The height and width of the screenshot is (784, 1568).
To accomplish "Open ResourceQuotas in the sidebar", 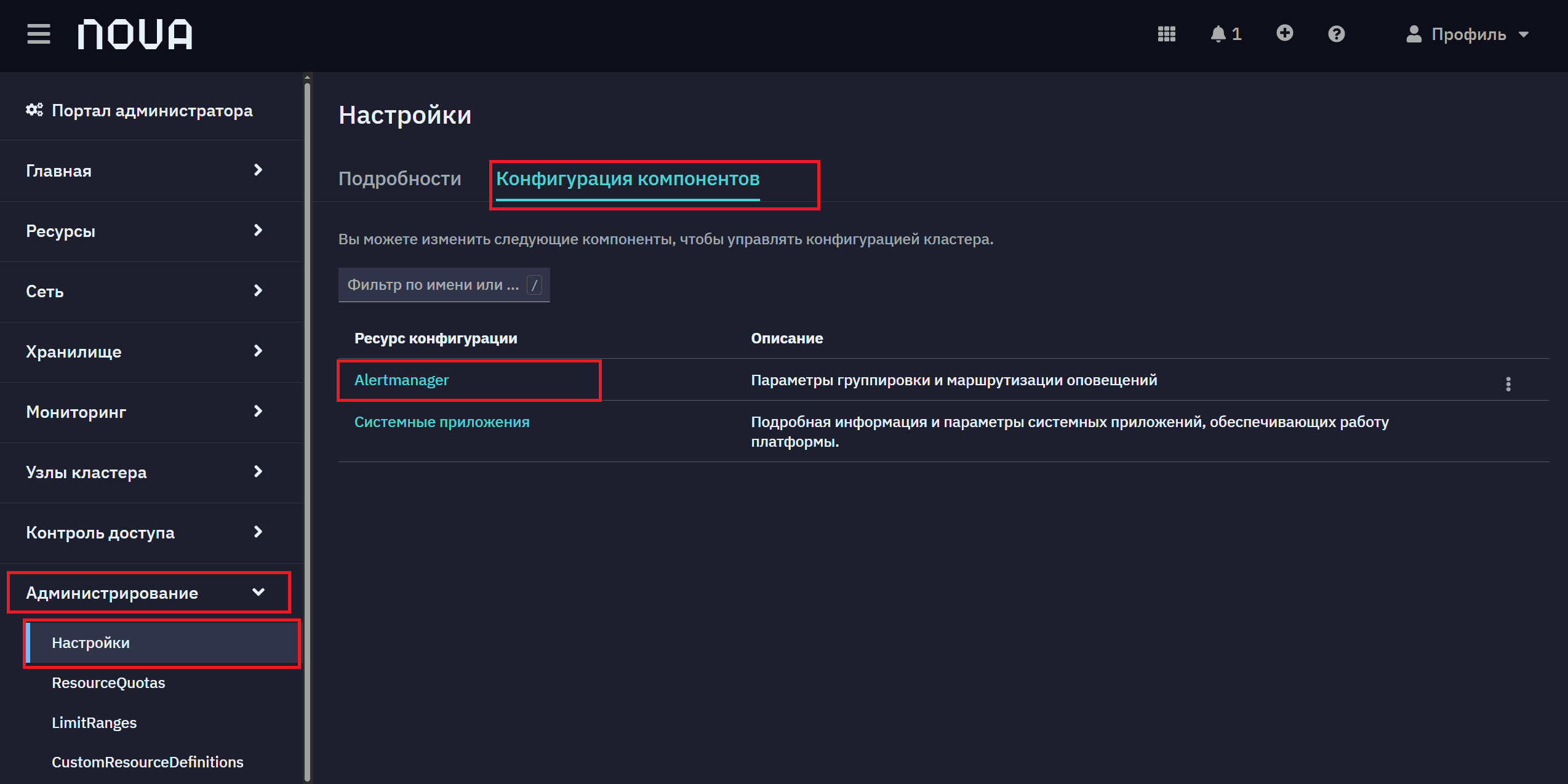I will point(108,683).
